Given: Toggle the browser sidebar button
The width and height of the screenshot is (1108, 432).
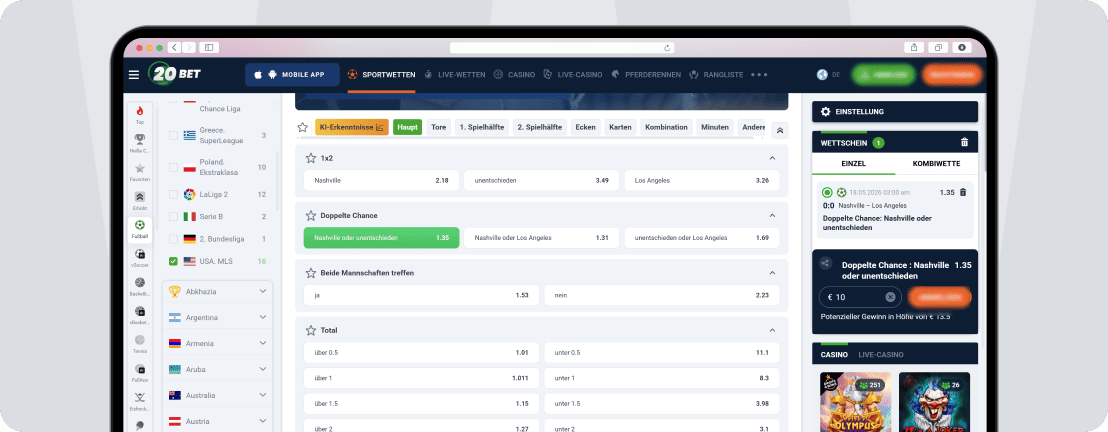Looking at the screenshot, I should pos(209,47).
